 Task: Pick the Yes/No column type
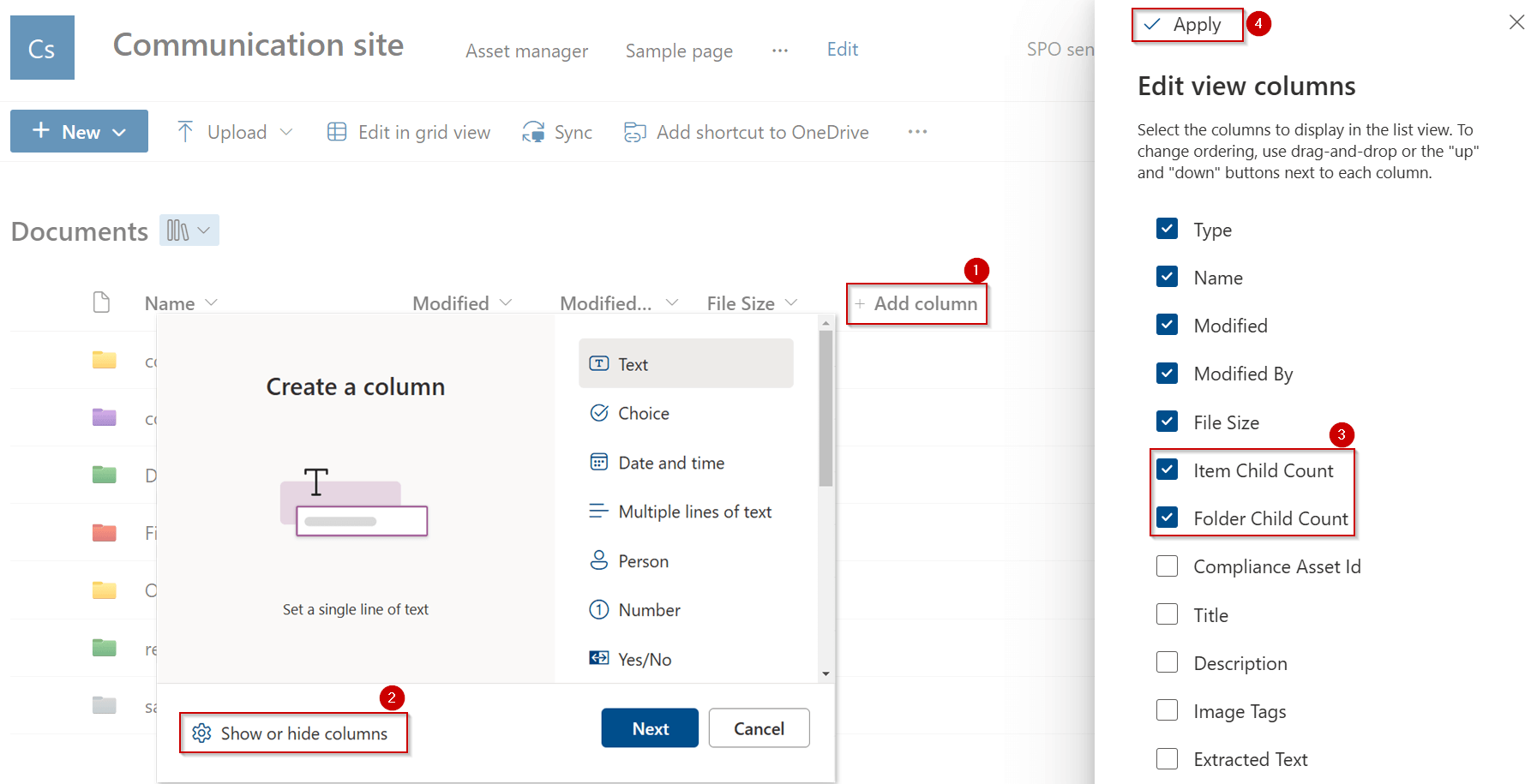644,659
